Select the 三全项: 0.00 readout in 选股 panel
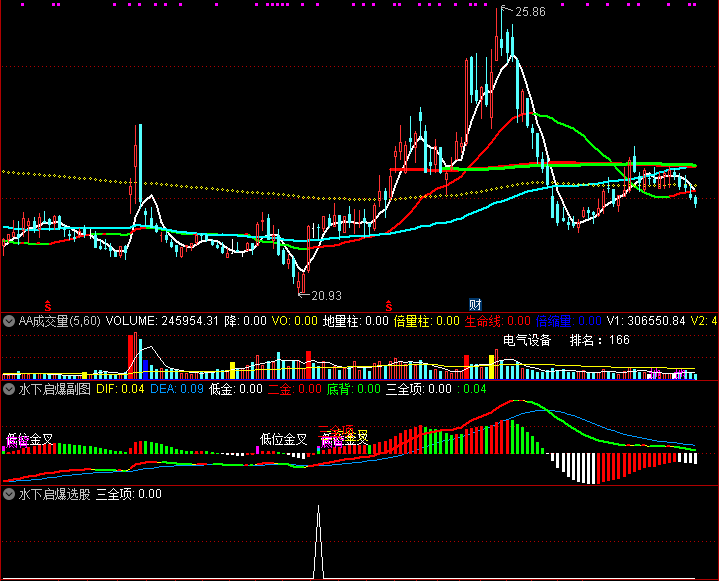The image size is (719, 581). 129,494
